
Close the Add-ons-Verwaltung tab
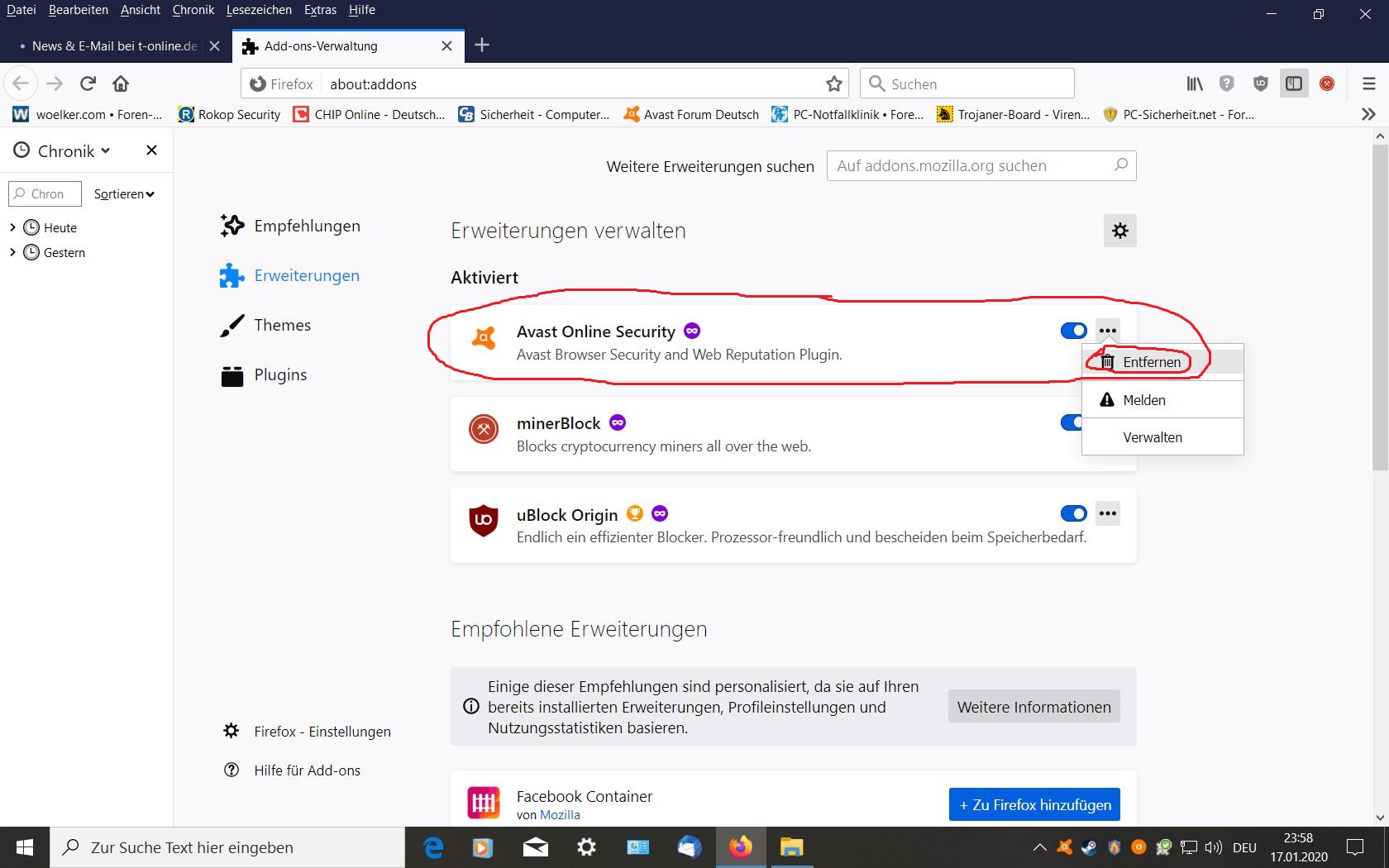(446, 46)
